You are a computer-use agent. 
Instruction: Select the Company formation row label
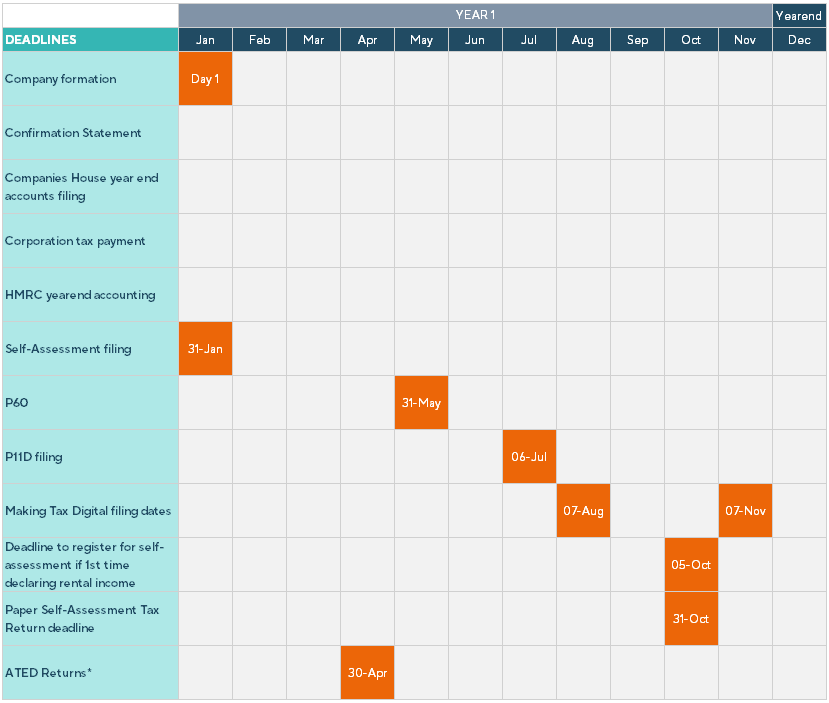tap(61, 79)
